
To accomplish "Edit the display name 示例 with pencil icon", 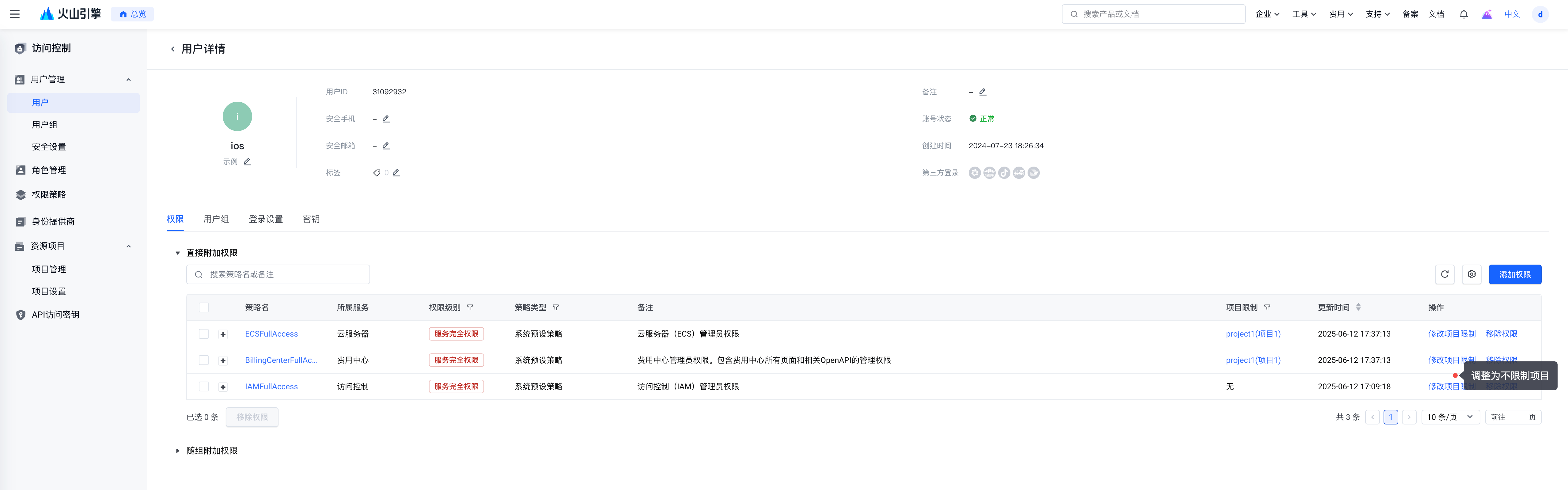I will click(247, 161).
